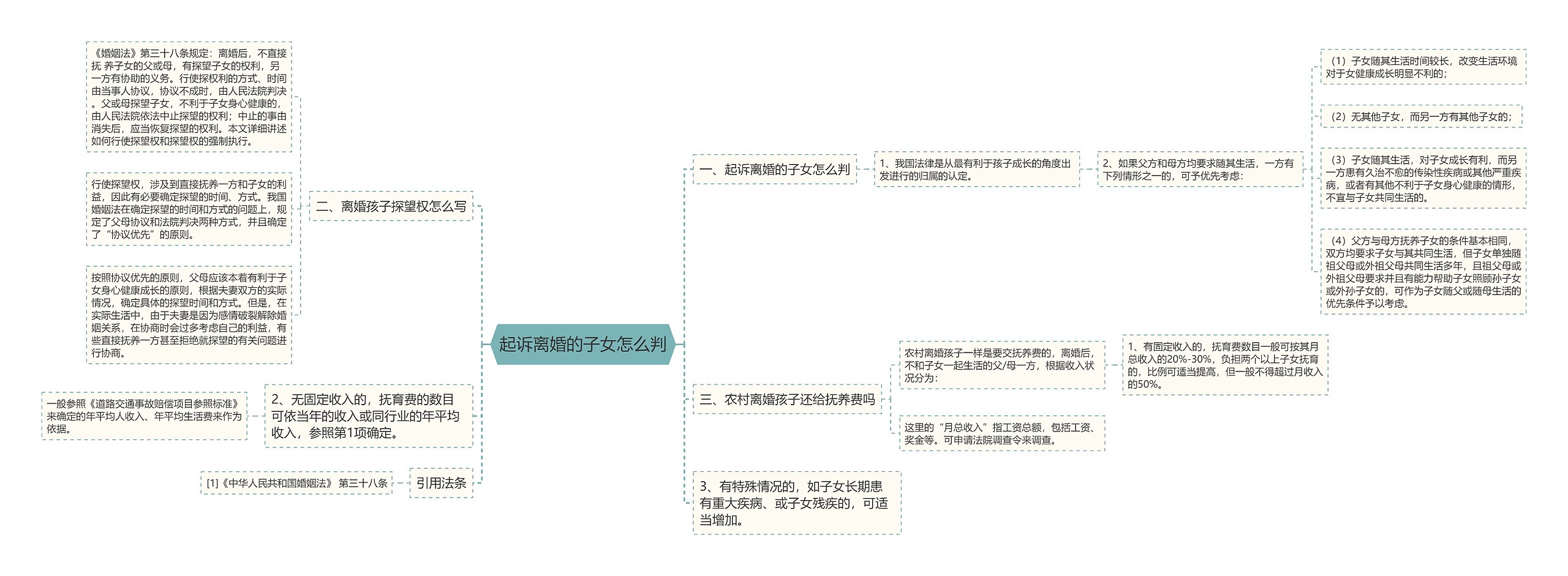The width and height of the screenshot is (1568, 576).
Task: Click node 2、无固定收入的抚育费的数目
Action: point(370,421)
